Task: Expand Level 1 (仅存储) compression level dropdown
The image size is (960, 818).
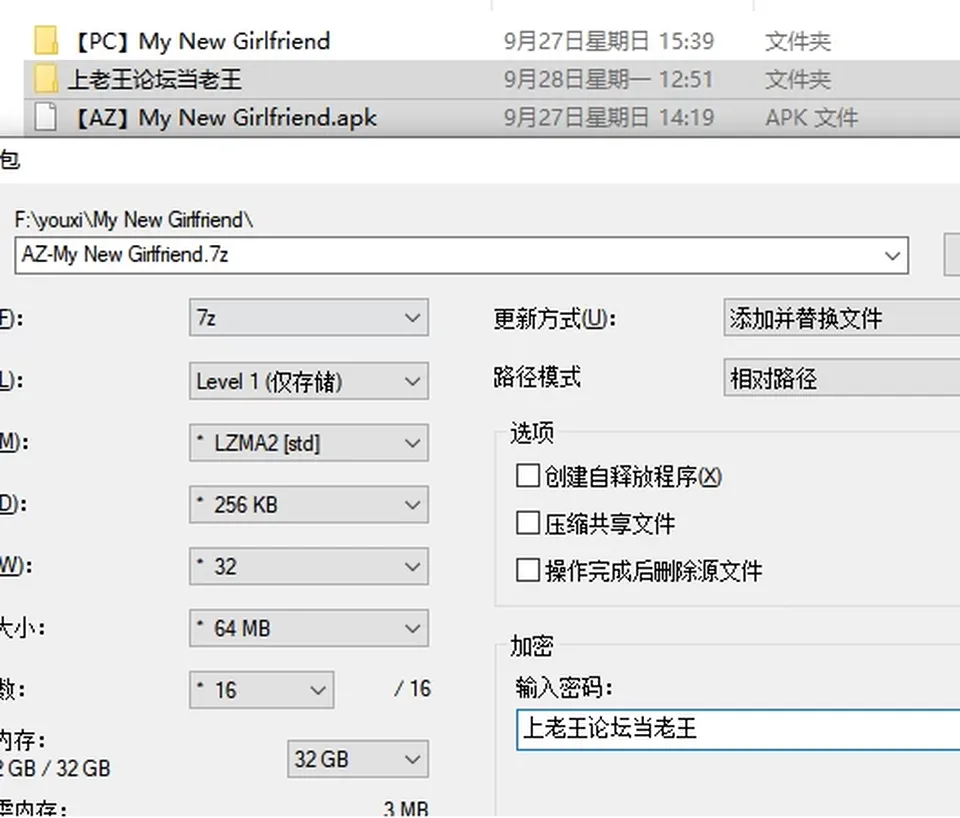Action: [309, 381]
